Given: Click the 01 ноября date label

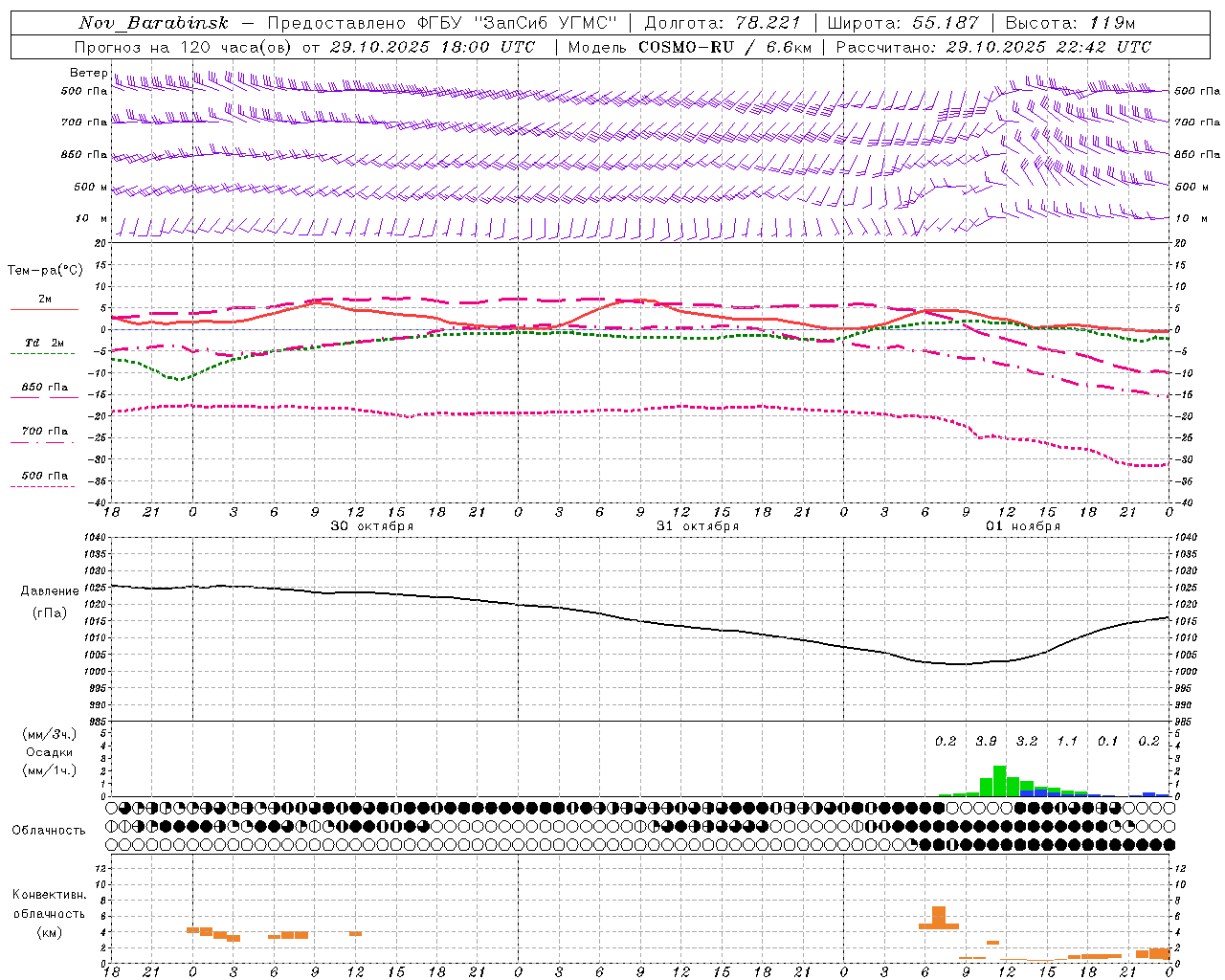Looking at the screenshot, I should click(1023, 526).
